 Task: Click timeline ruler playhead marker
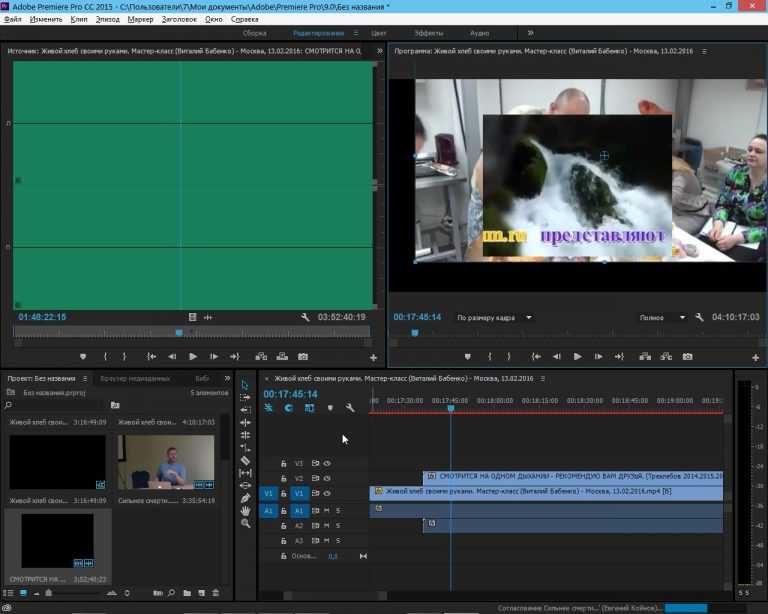451,408
